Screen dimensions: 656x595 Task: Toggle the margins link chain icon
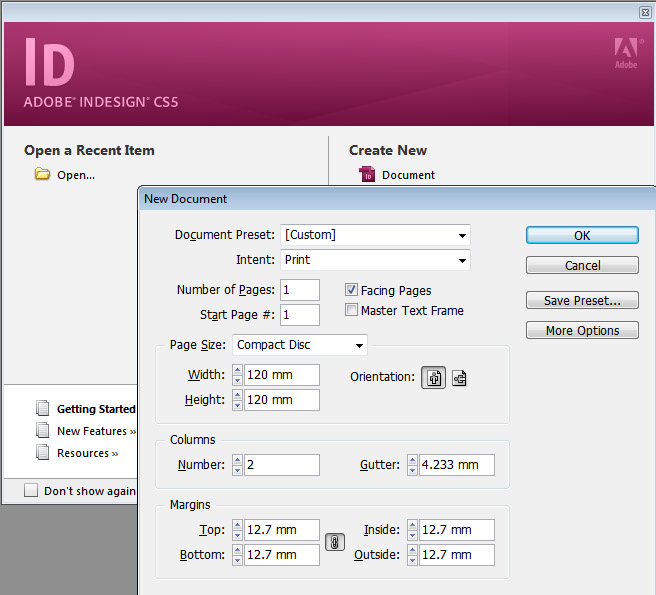click(335, 542)
